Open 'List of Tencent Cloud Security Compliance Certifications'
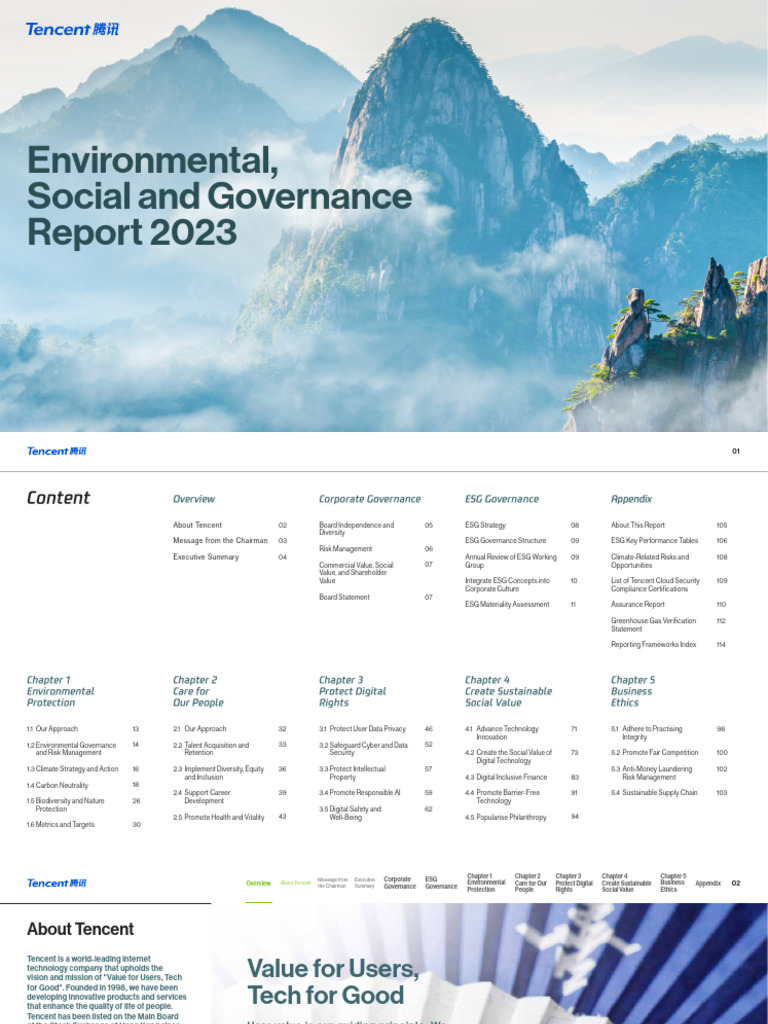The width and height of the screenshot is (768, 1024). click(x=655, y=584)
